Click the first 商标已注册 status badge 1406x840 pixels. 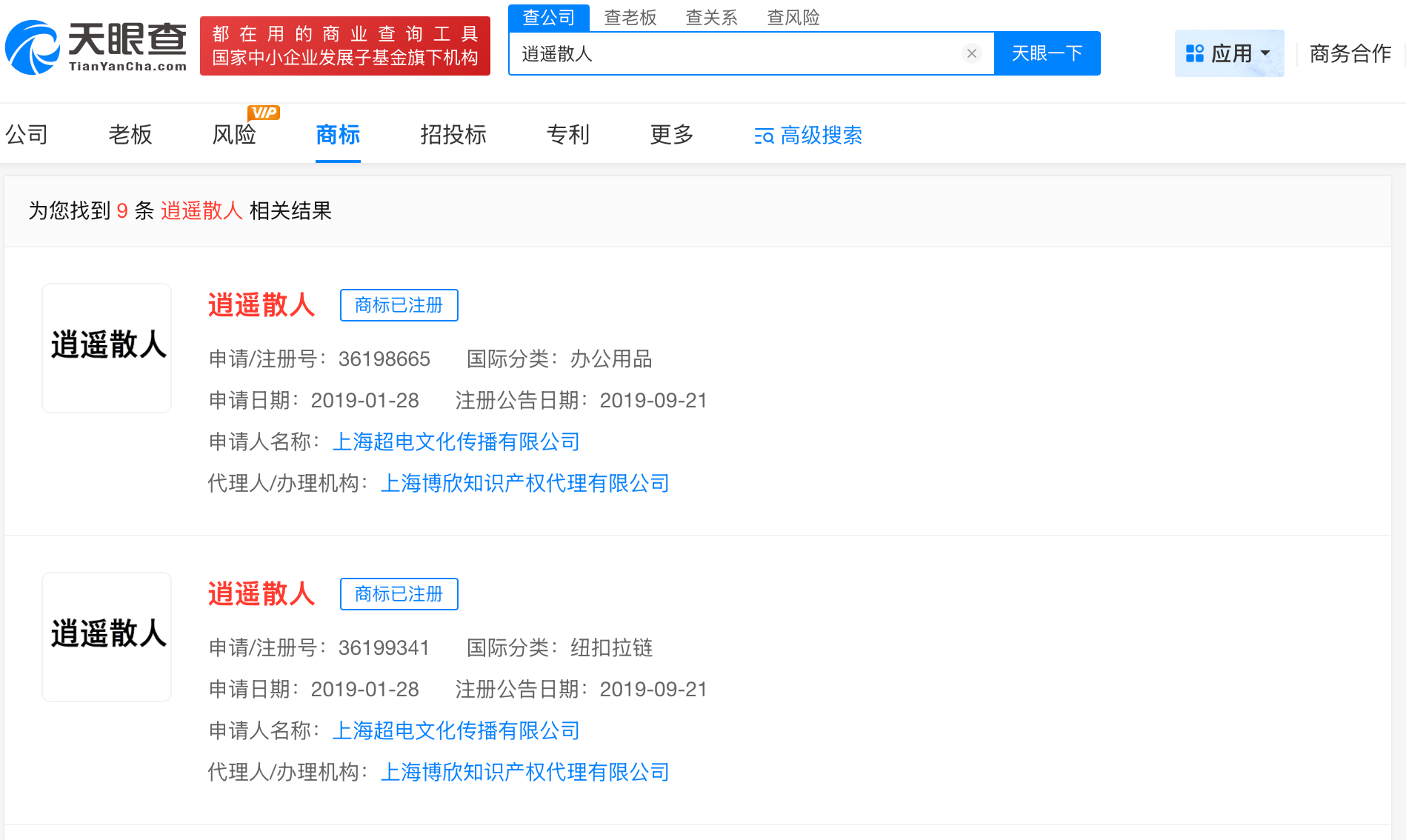(399, 305)
